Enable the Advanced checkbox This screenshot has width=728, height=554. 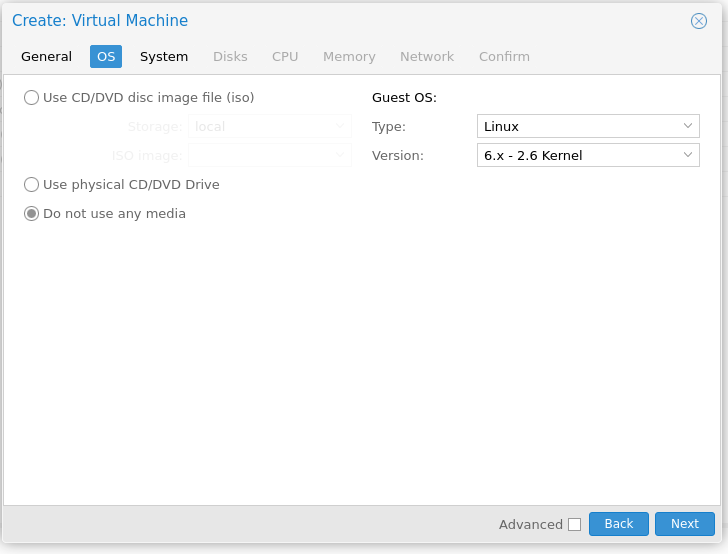click(x=574, y=524)
